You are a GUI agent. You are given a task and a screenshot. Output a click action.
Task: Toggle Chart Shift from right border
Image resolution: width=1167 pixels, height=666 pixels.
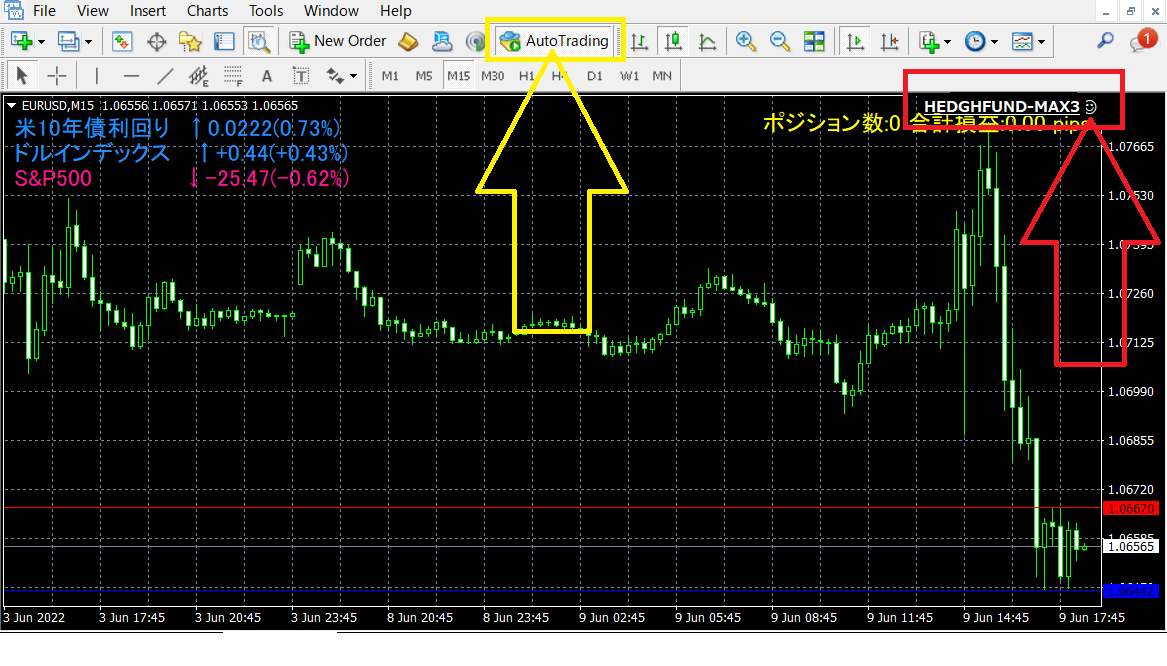(889, 42)
